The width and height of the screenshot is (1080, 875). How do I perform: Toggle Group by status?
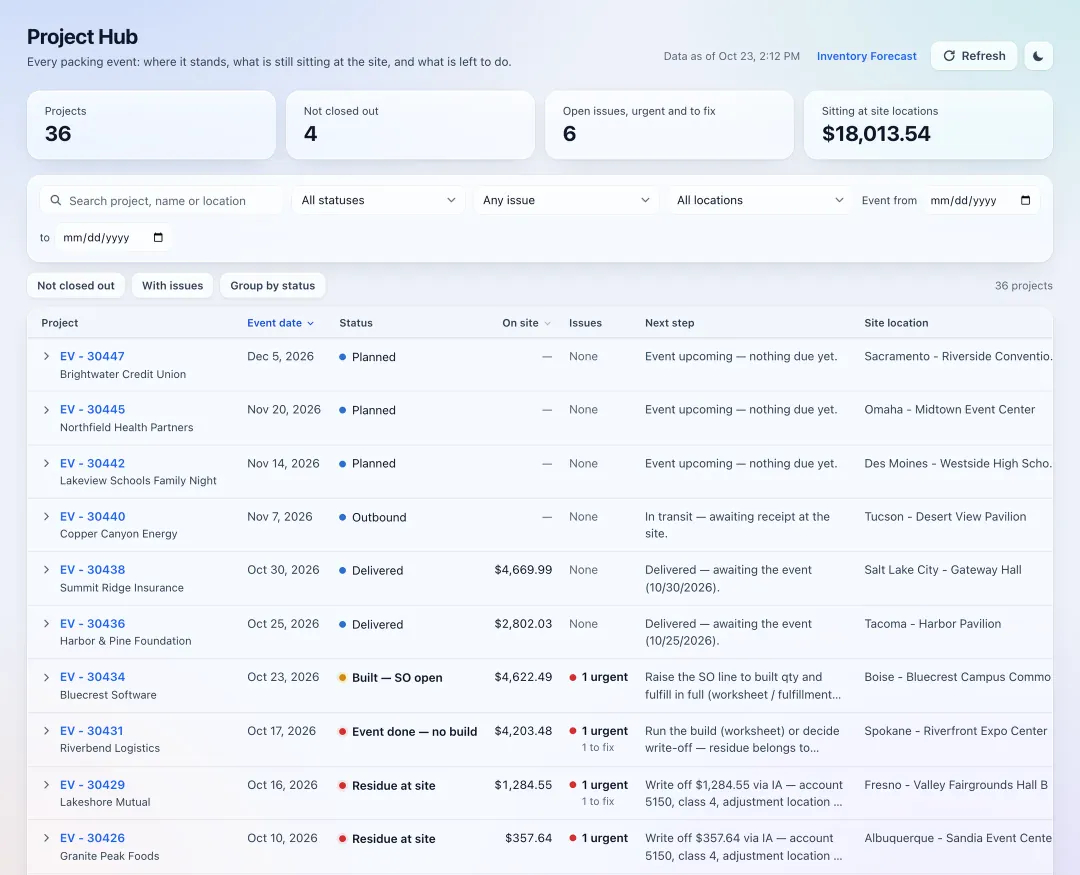(273, 285)
